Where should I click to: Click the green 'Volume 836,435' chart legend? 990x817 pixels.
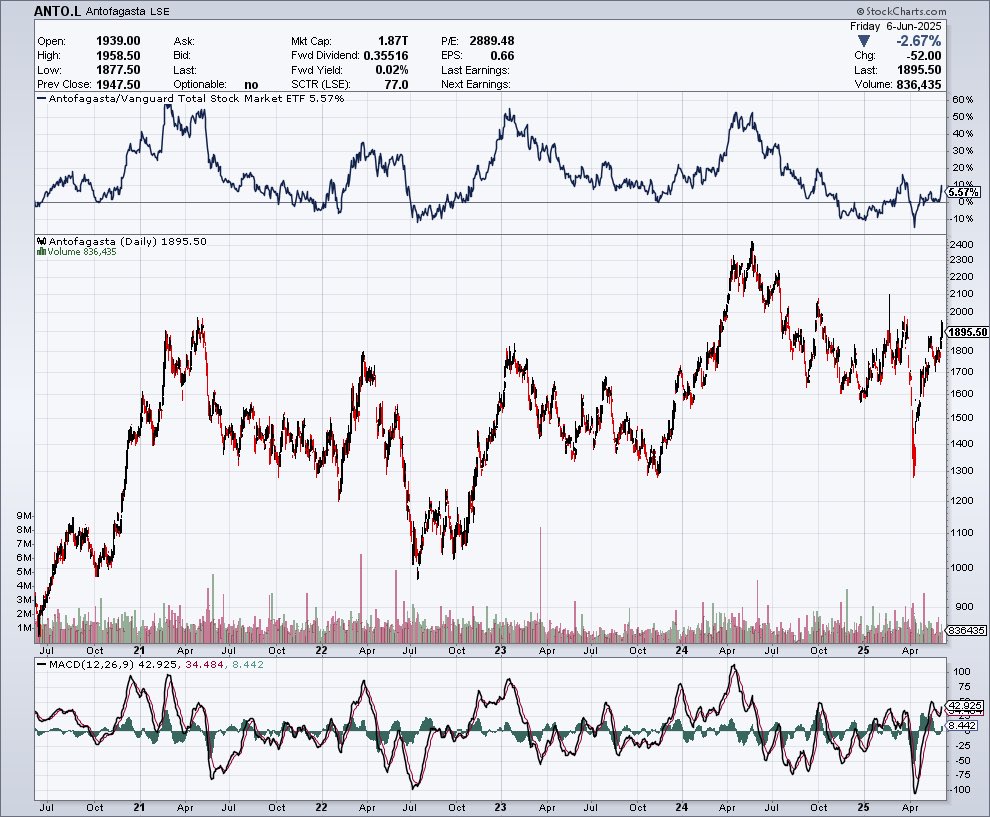coord(77,251)
